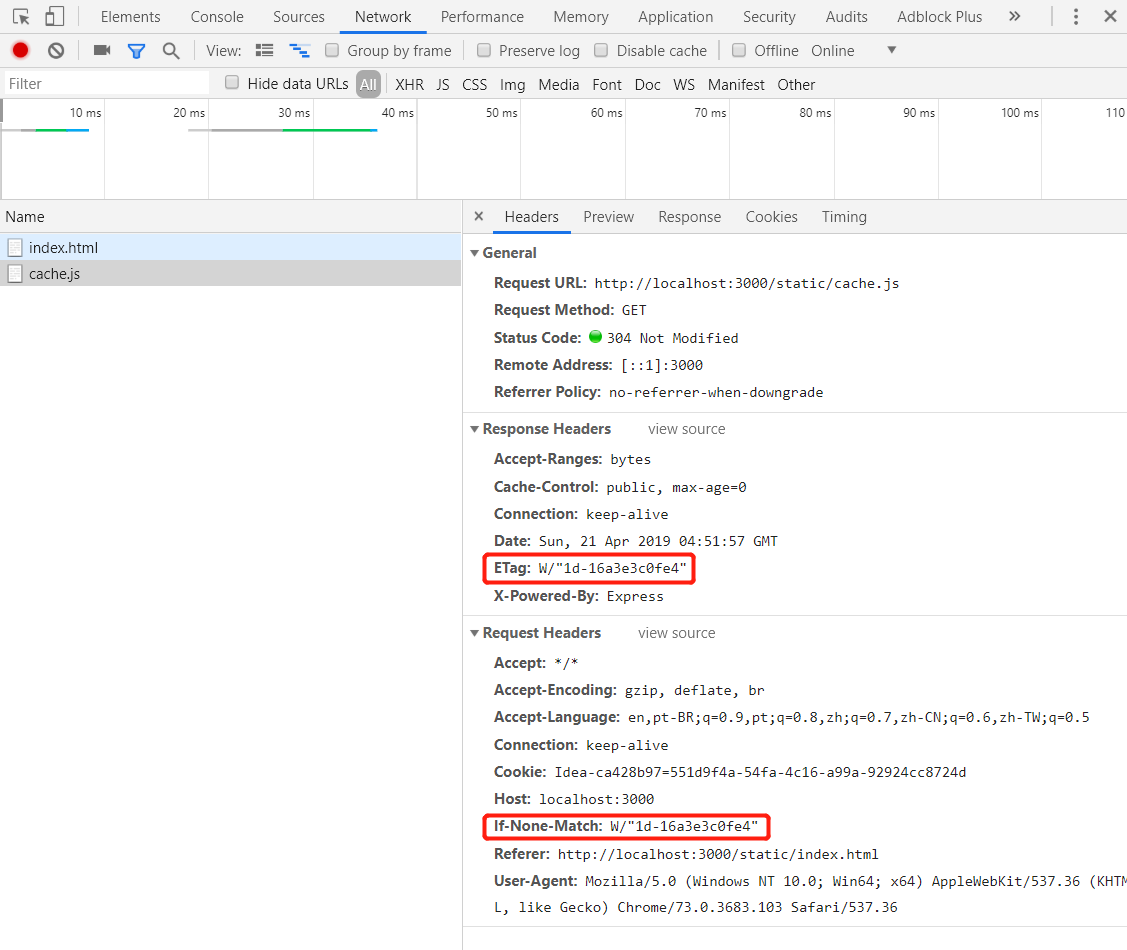Filter requests by Font
The height and width of the screenshot is (950, 1127).
(607, 85)
